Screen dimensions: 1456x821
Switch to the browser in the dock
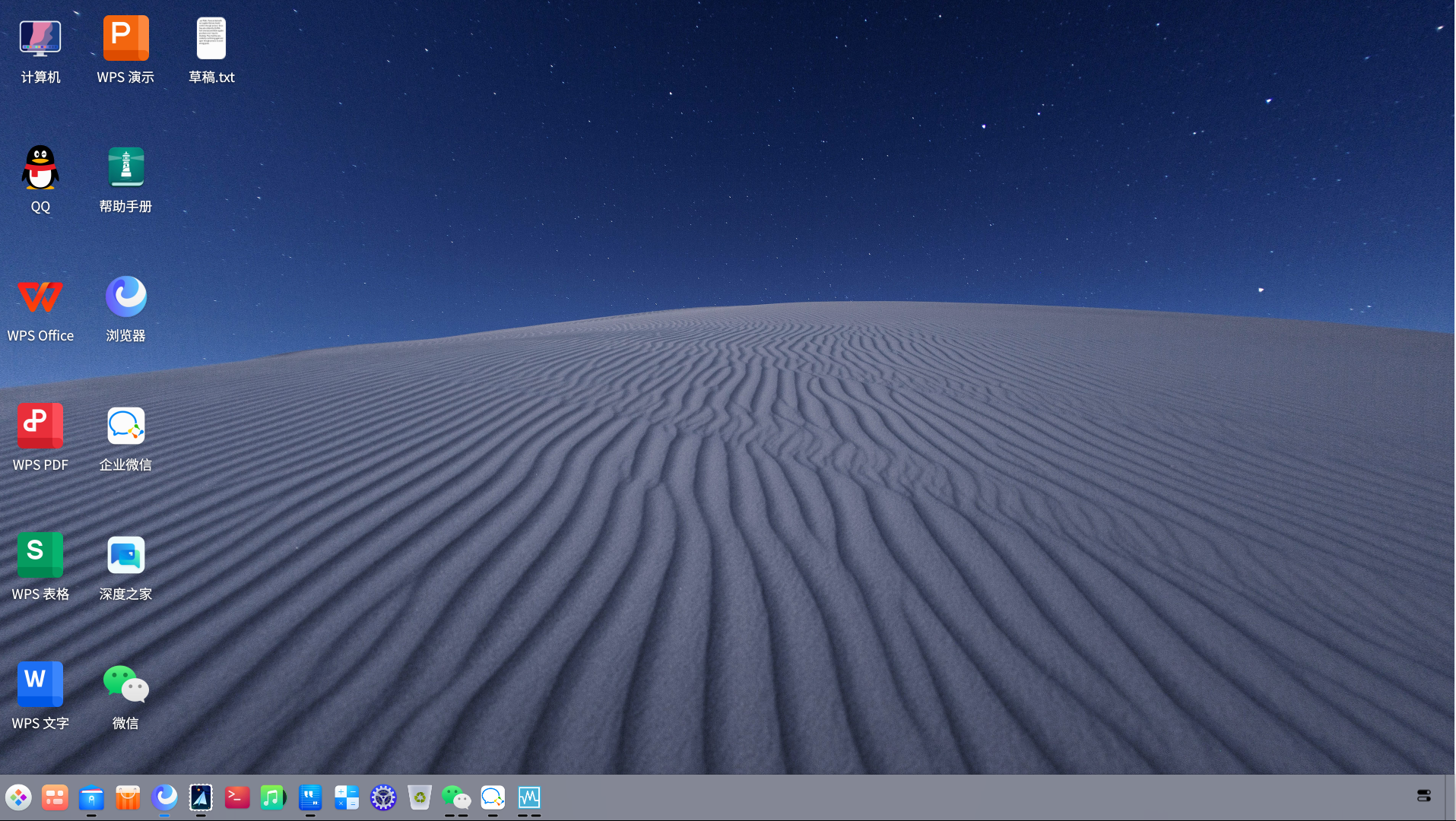[x=164, y=797]
